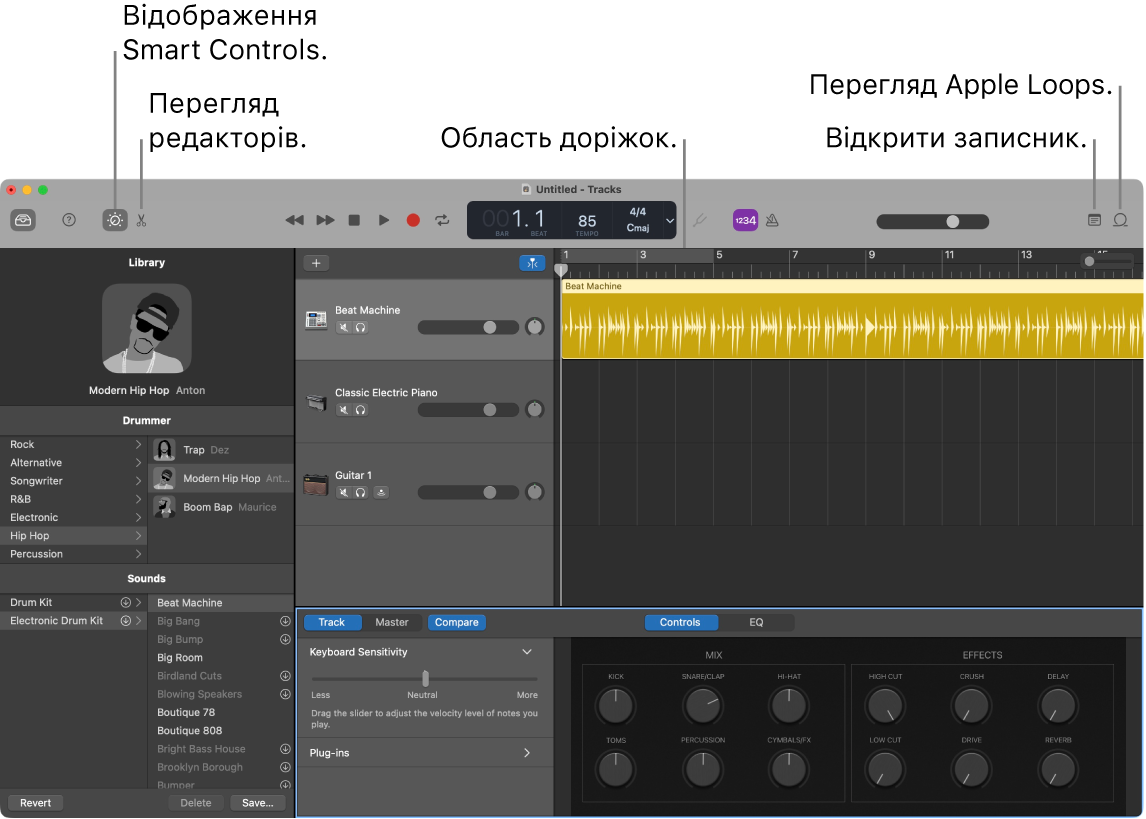Switch to the Controls tab
The width and height of the screenshot is (1146, 819).
[x=680, y=622]
